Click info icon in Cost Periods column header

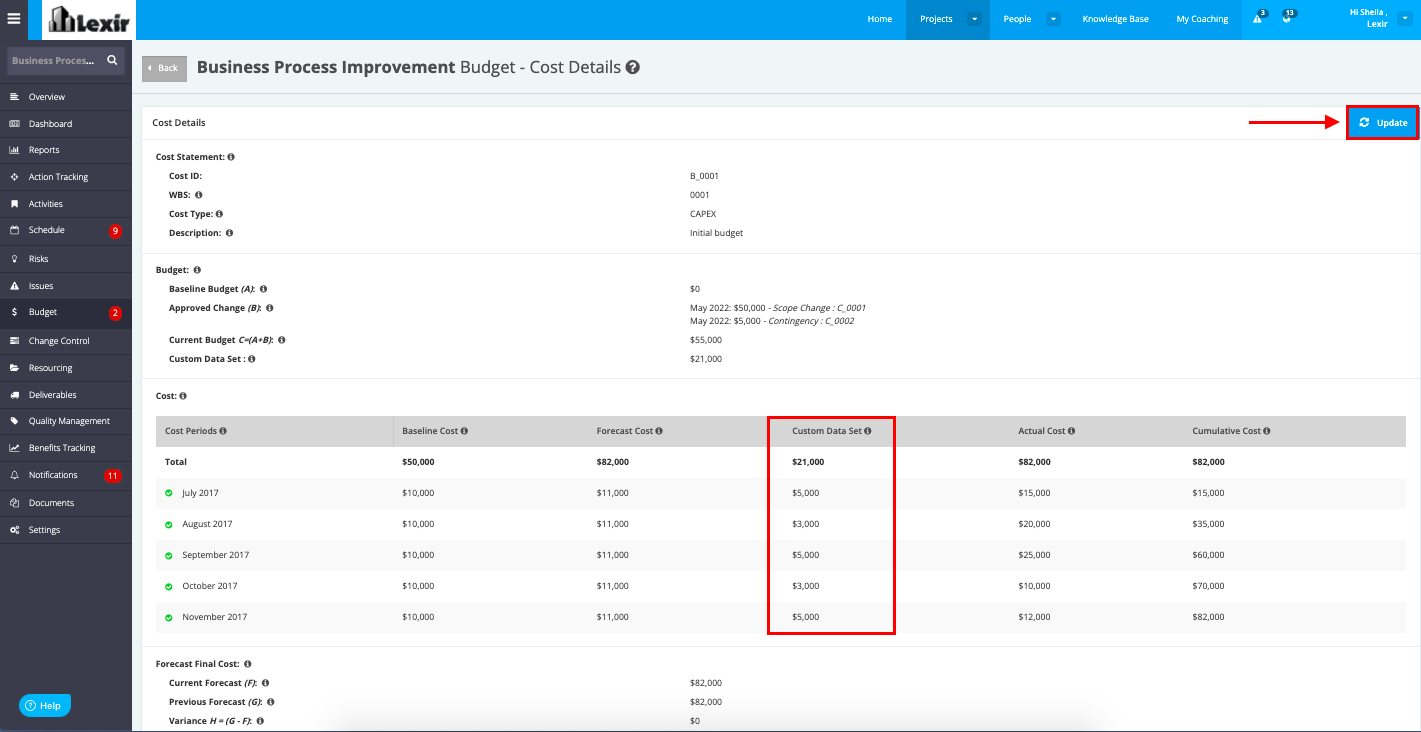[x=223, y=431]
